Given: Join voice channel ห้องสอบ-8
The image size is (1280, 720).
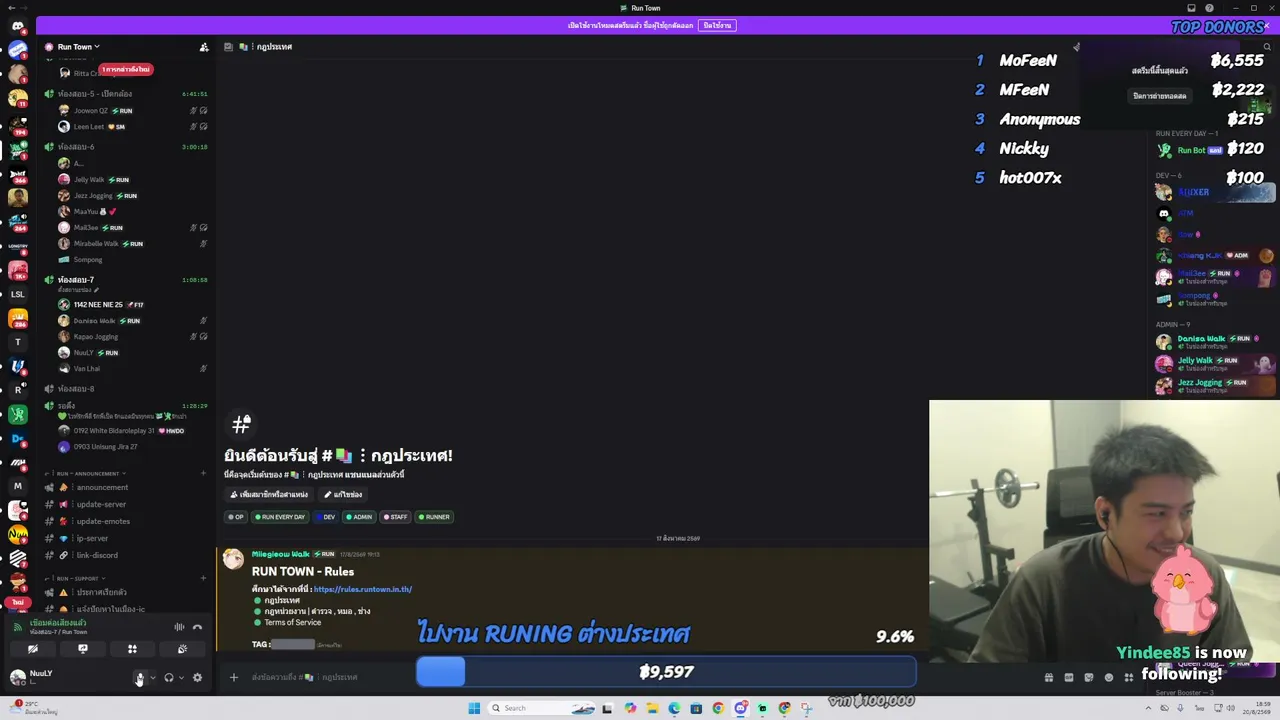Looking at the screenshot, I should (x=126, y=388).
